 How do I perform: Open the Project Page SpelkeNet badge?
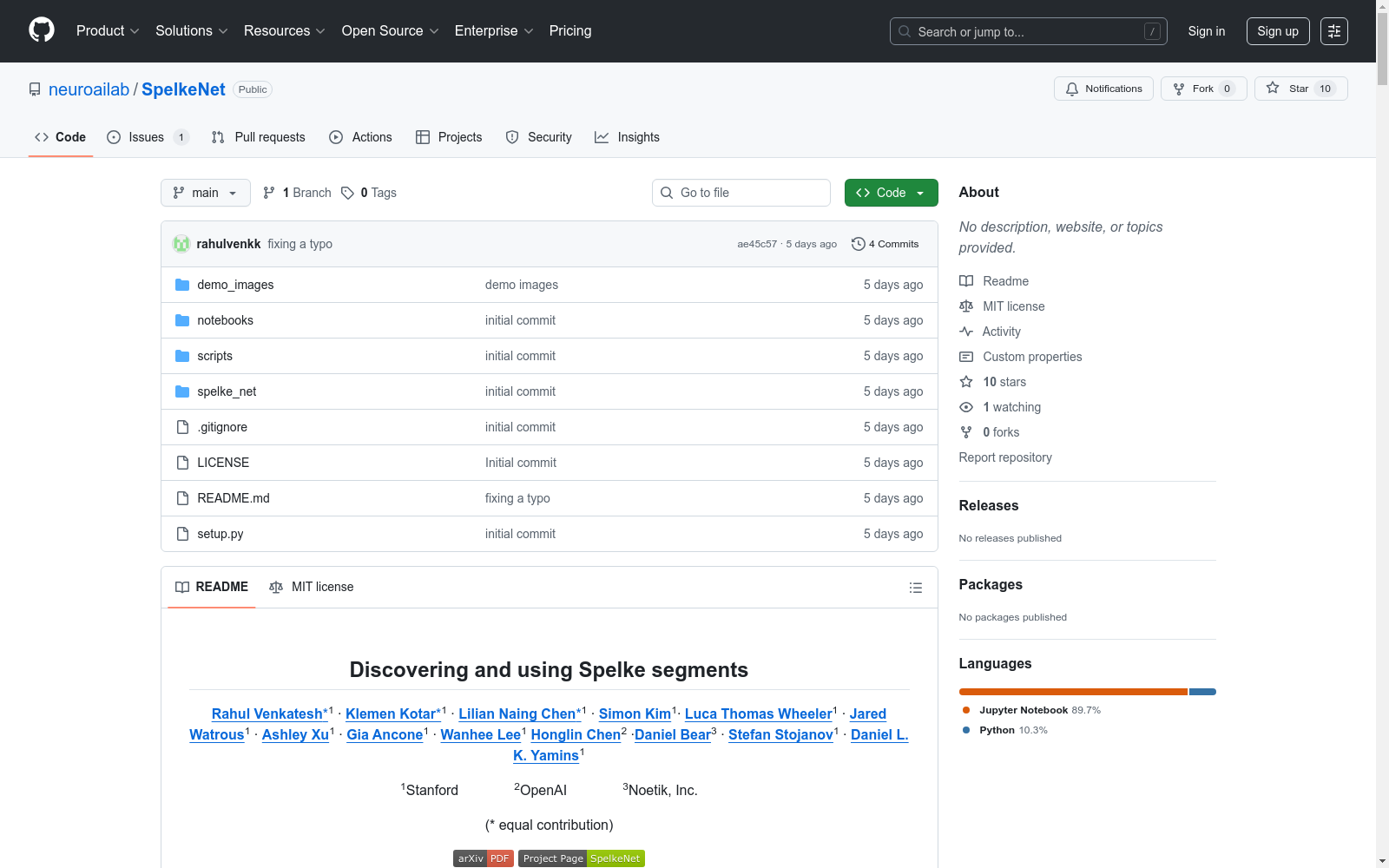pos(582,858)
